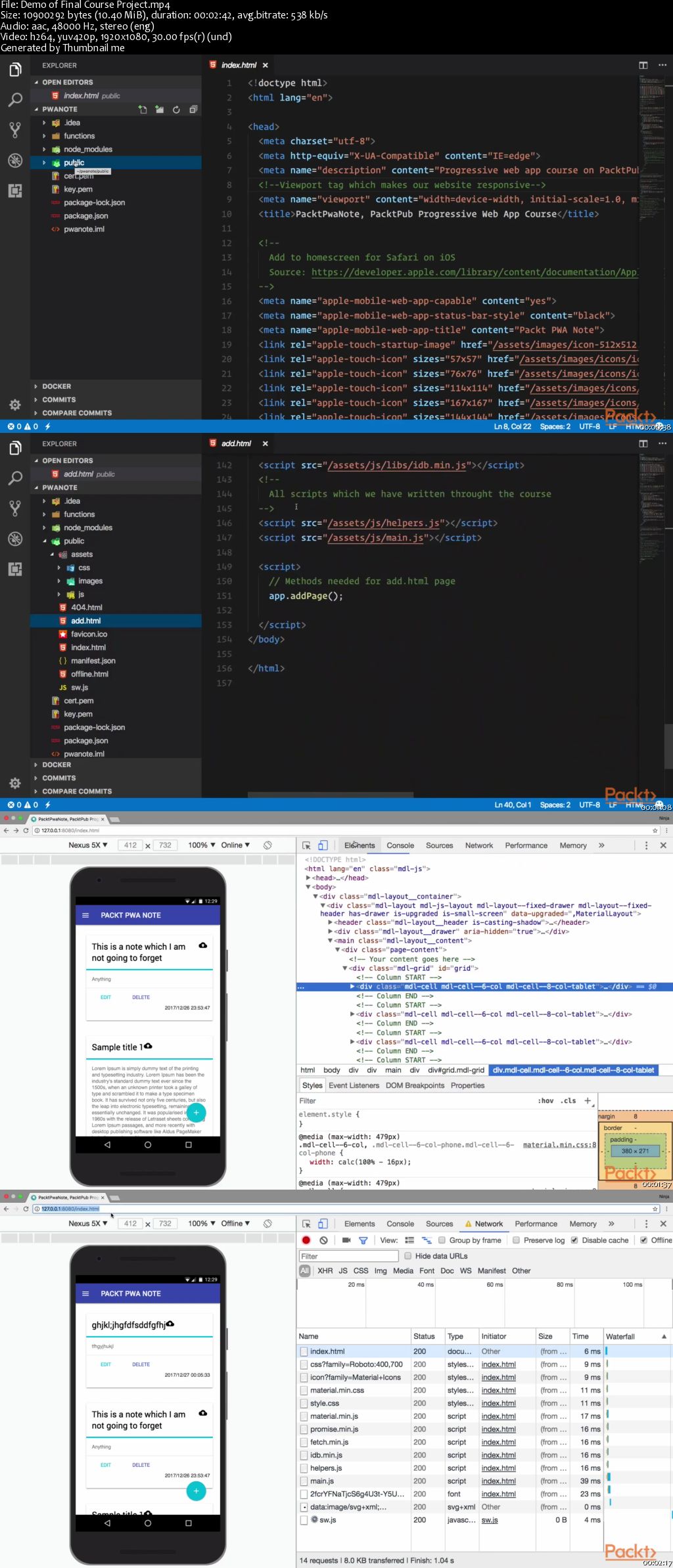
Task: Tick the Hide data URLs checkbox
Action: pyautogui.click(x=407, y=1256)
